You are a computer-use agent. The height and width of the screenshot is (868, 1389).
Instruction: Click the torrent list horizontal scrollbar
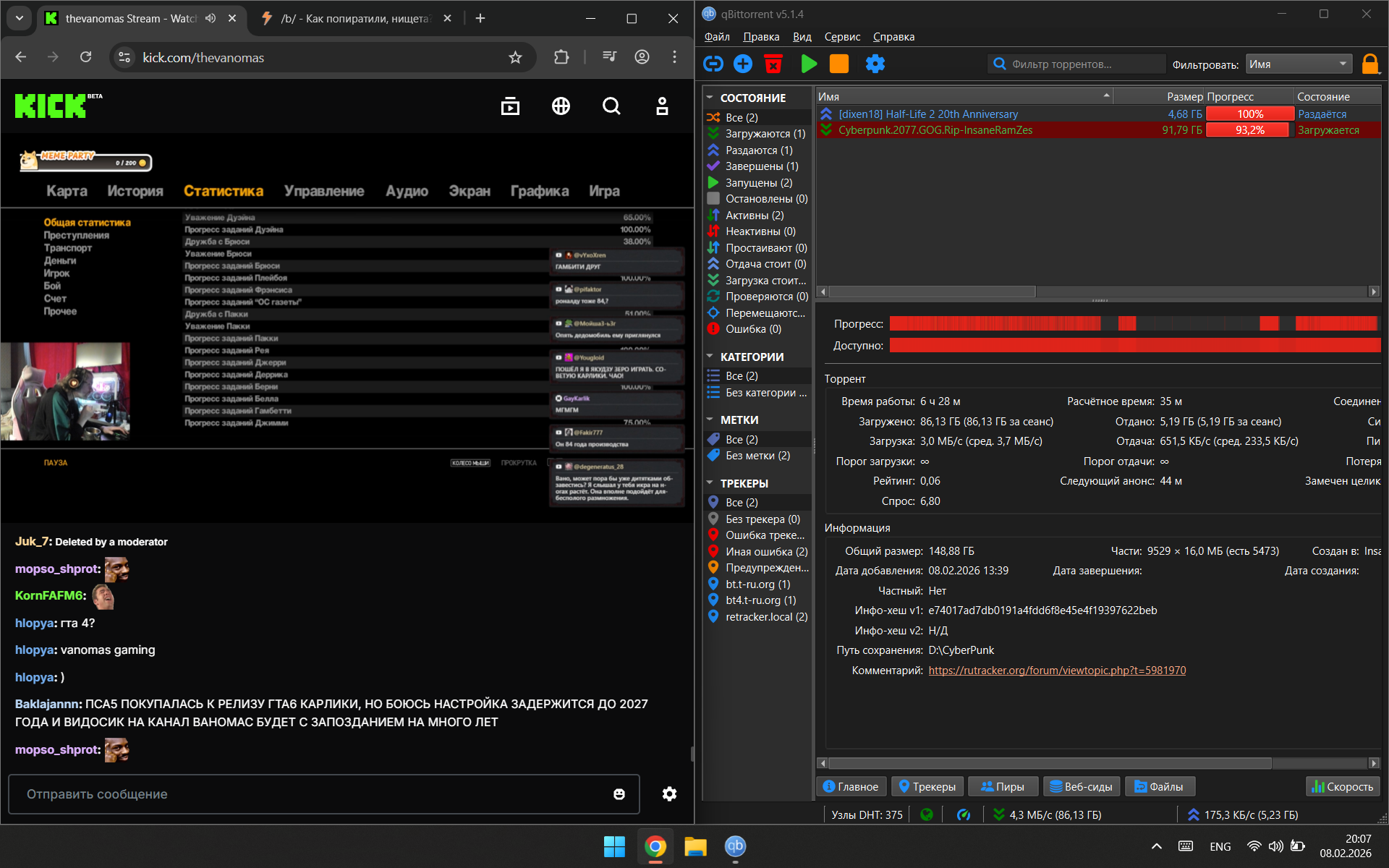pos(932,292)
